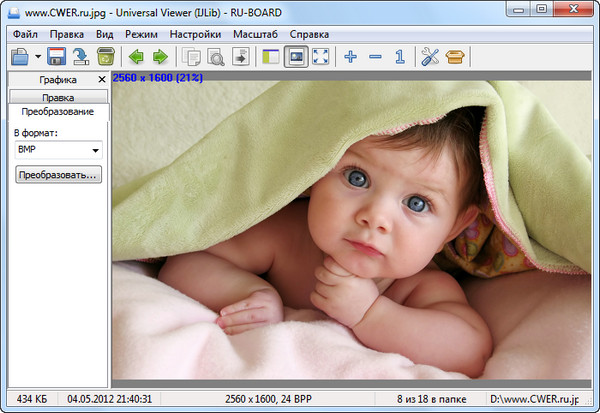
Task: Click the Преобразовать... button
Action: pos(58,175)
